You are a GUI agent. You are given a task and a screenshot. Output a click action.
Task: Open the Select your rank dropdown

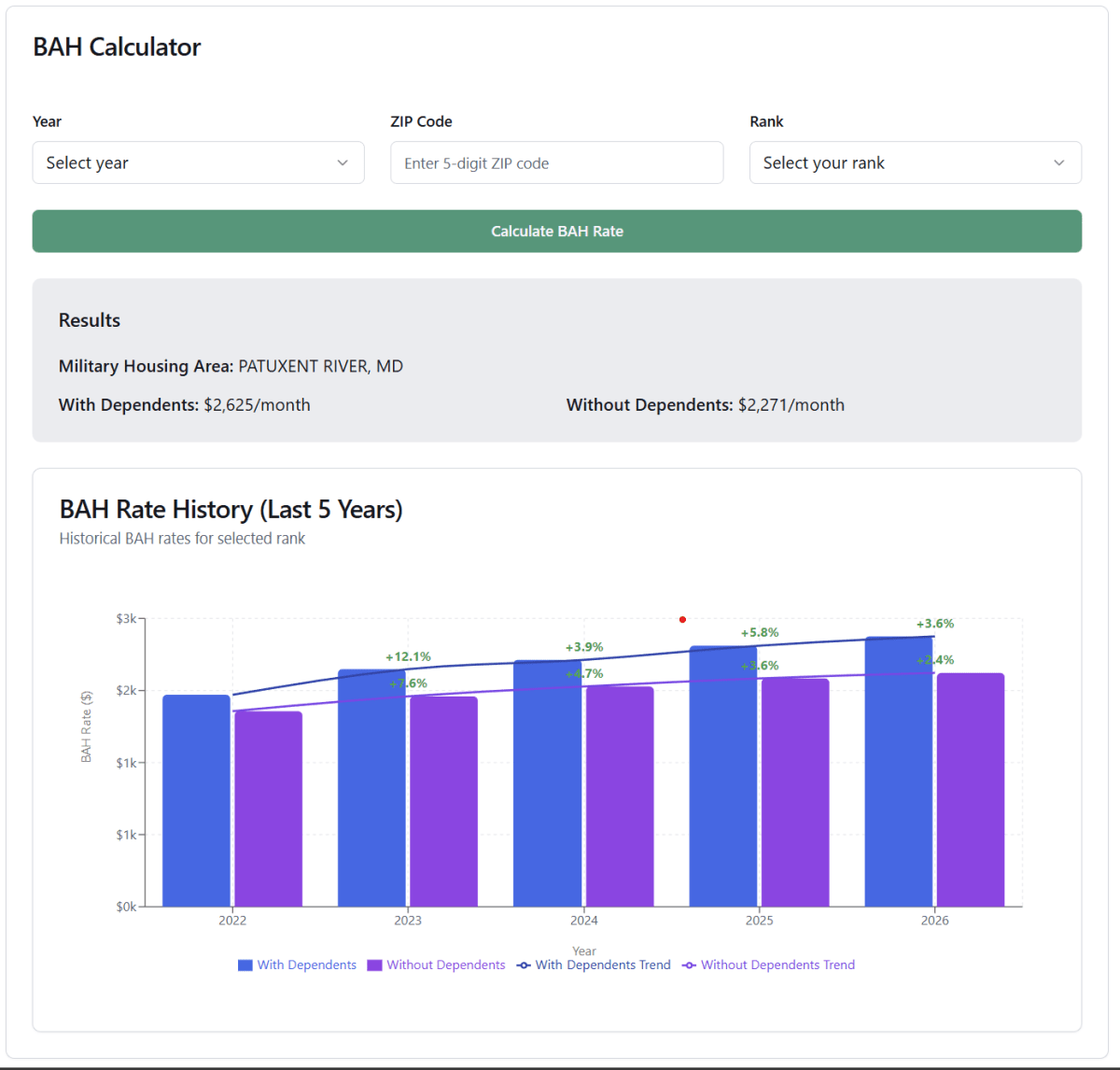[916, 162]
